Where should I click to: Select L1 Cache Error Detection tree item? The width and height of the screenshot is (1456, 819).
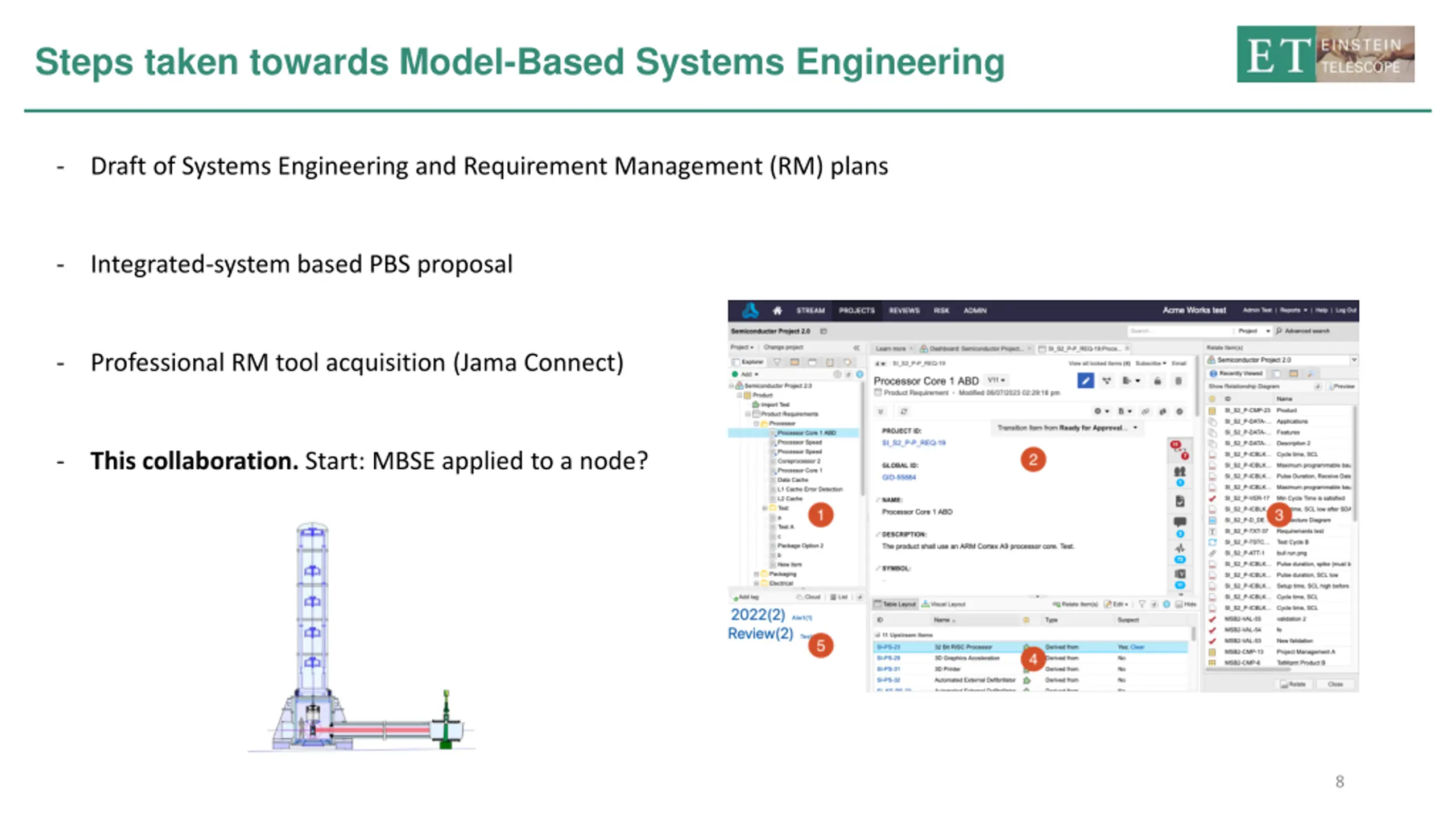click(x=810, y=489)
